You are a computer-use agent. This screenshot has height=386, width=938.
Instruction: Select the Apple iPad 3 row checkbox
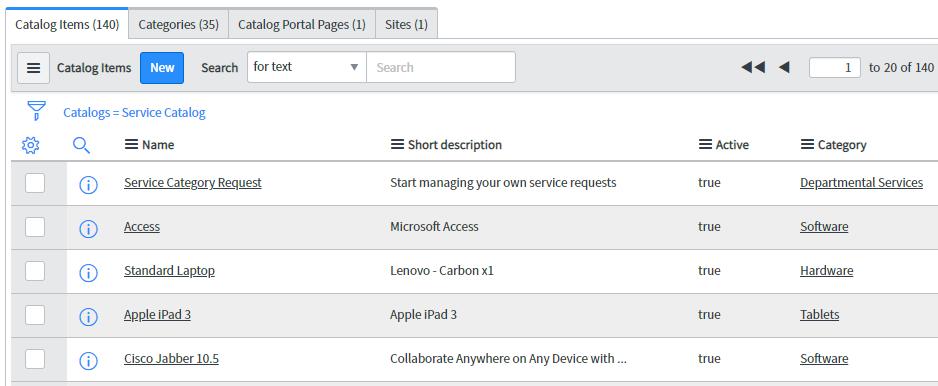click(x=35, y=315)
